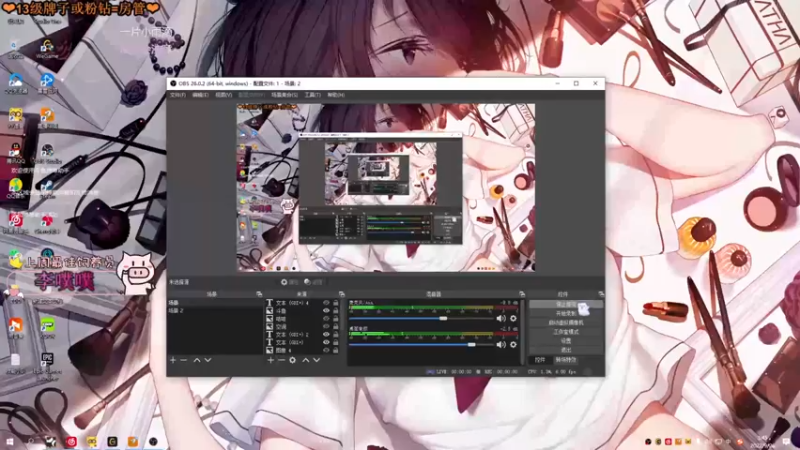Mute the 麦克风/Aux speaker icon
Image resolution: width=800 pixels, height=450 pixels.
pos(501,318)
